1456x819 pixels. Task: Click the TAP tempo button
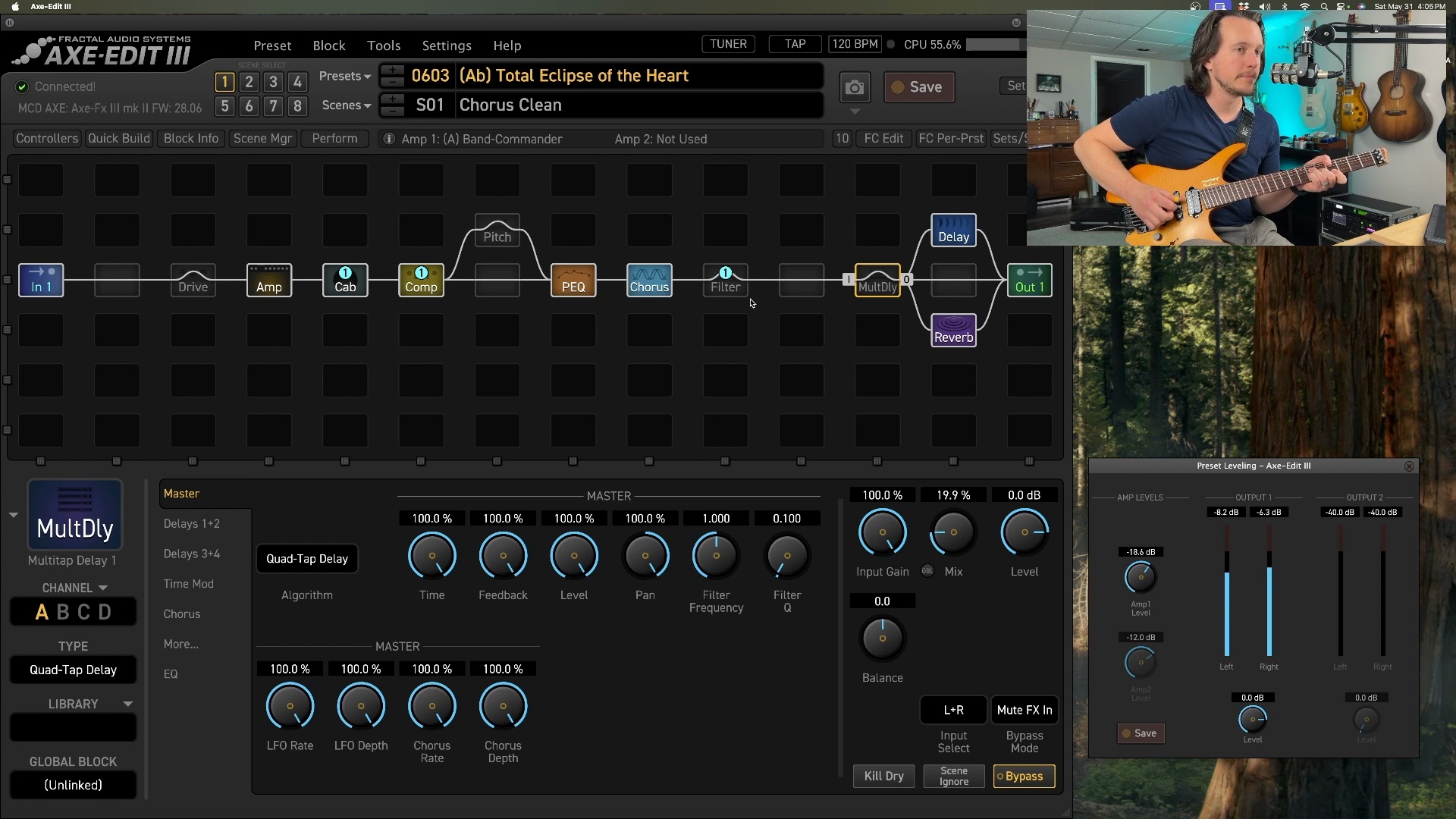coord(795,44)
